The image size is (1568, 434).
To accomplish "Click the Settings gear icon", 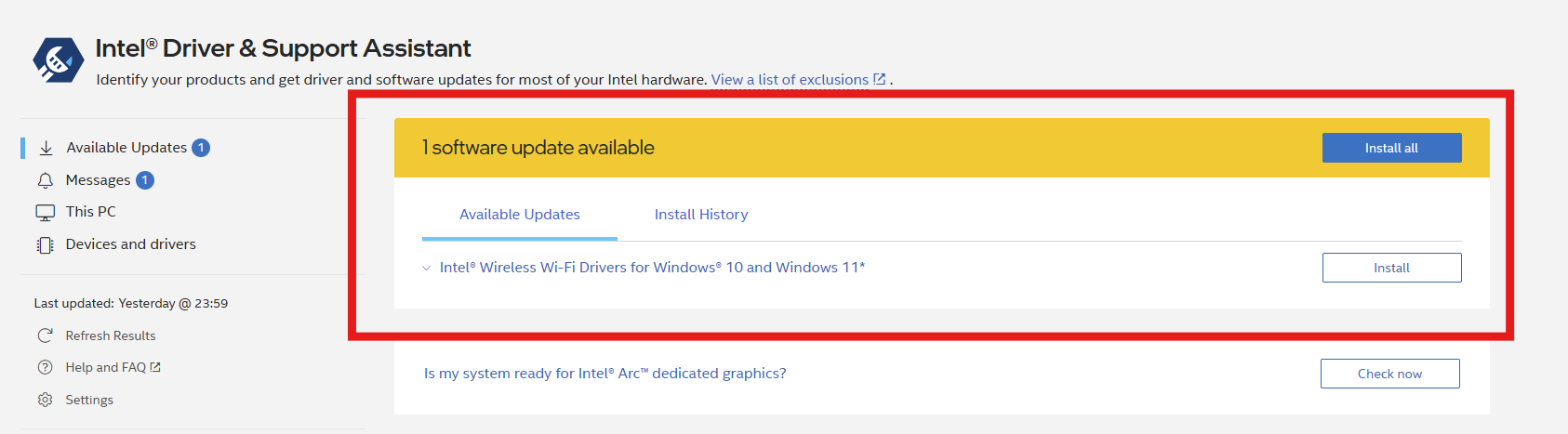I will click(x=45, y=400).
